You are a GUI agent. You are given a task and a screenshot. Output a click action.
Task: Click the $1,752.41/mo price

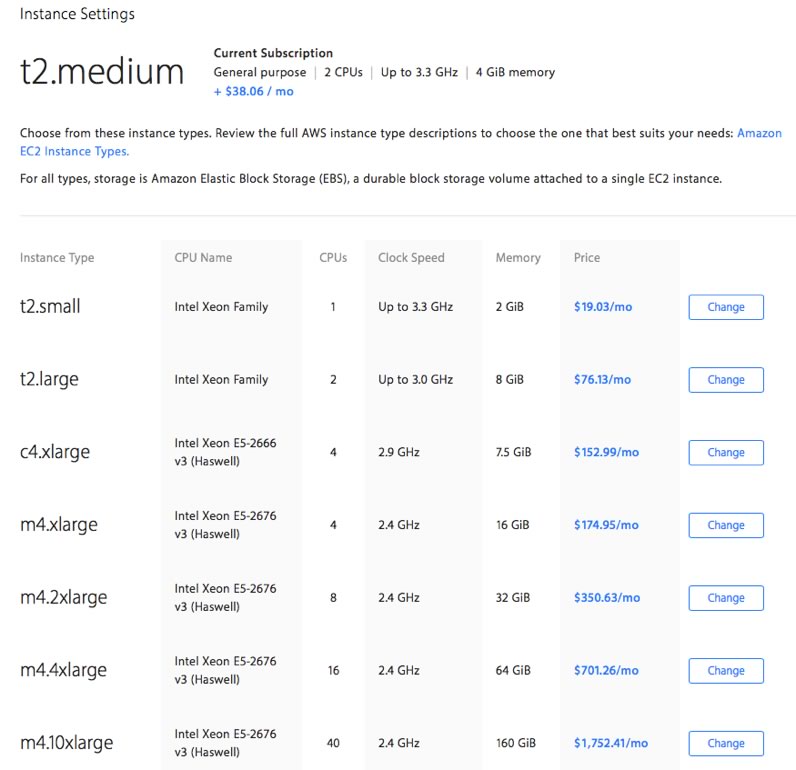pos(611,743)
